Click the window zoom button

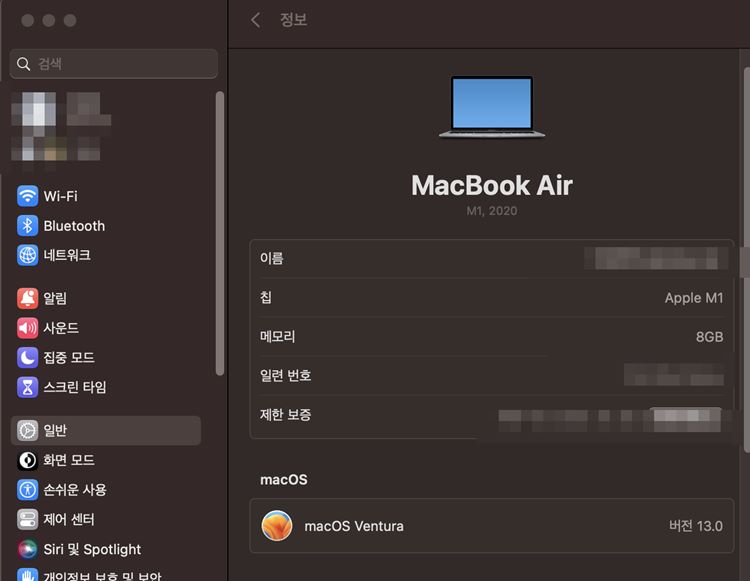click(x=70, y=20)
